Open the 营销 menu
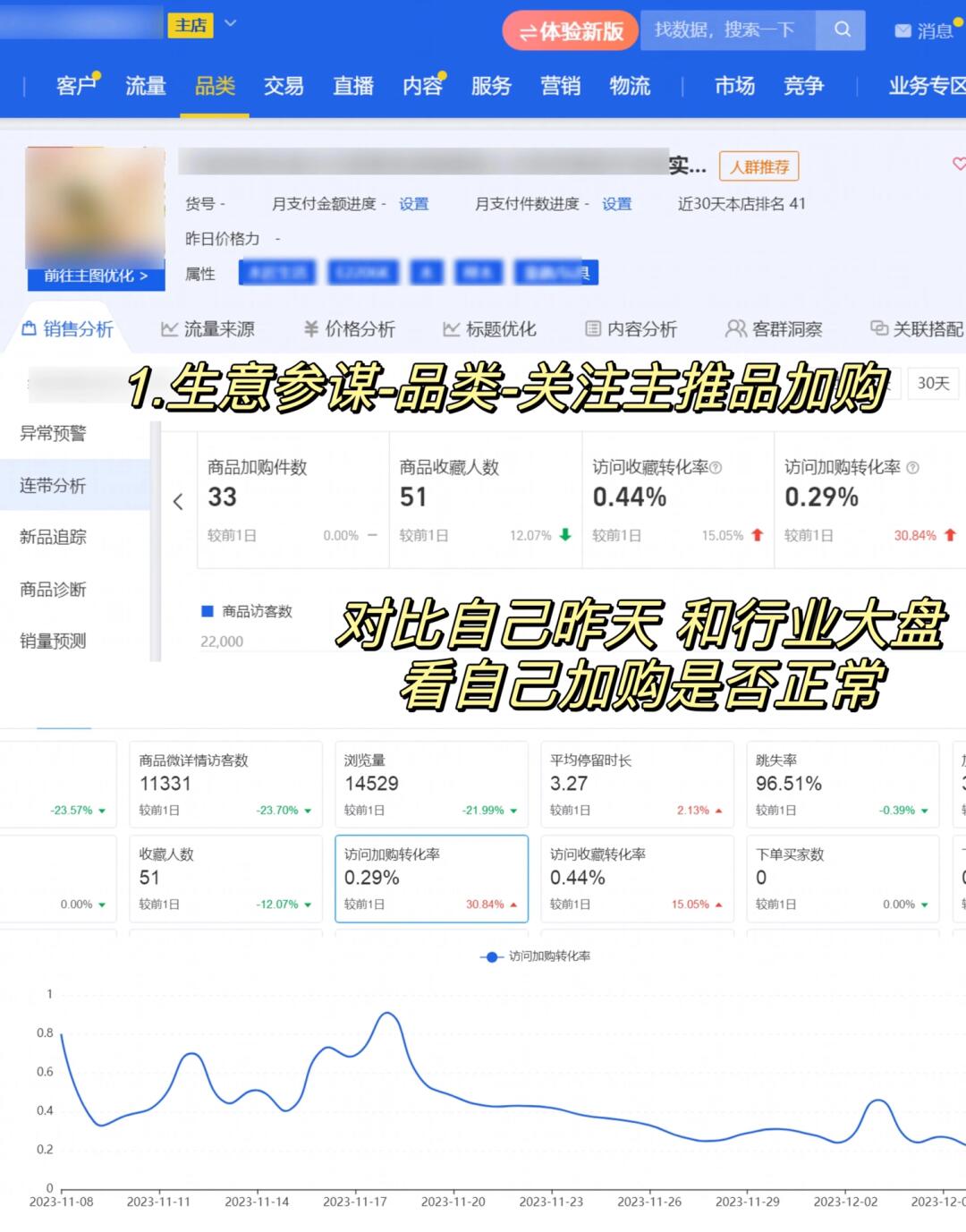 [x=561, y=86]
